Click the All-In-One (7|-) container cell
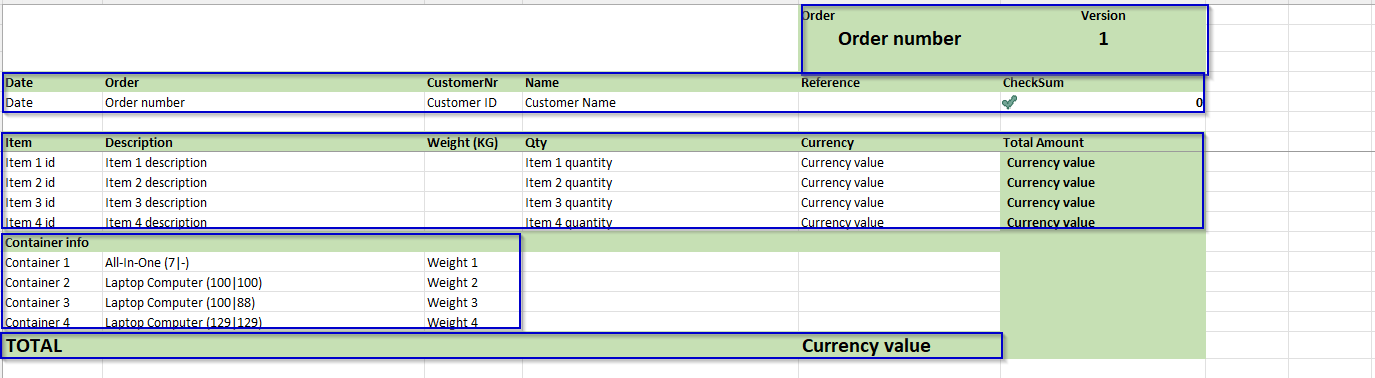 coord(263,262)
